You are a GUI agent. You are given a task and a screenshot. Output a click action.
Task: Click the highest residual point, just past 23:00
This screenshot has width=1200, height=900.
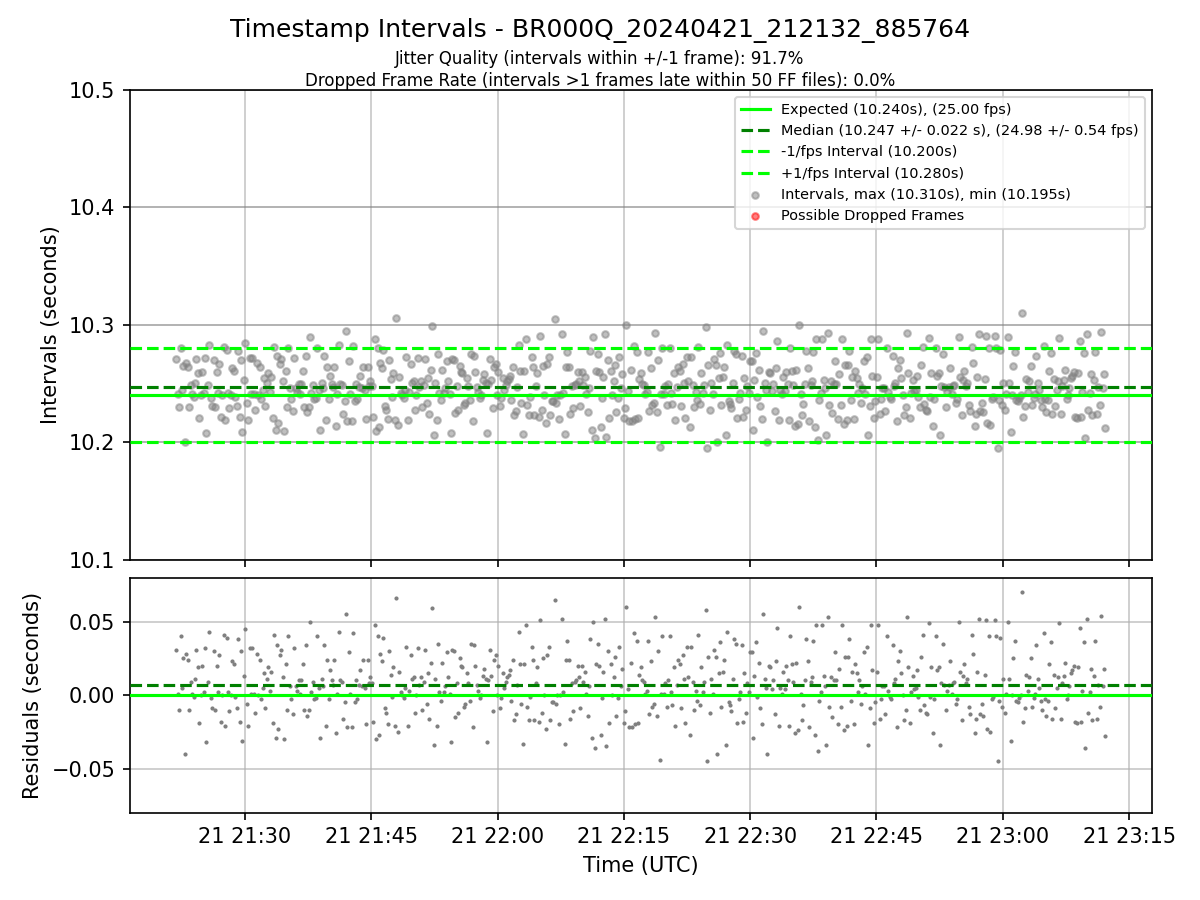(x=1022, y=592)
